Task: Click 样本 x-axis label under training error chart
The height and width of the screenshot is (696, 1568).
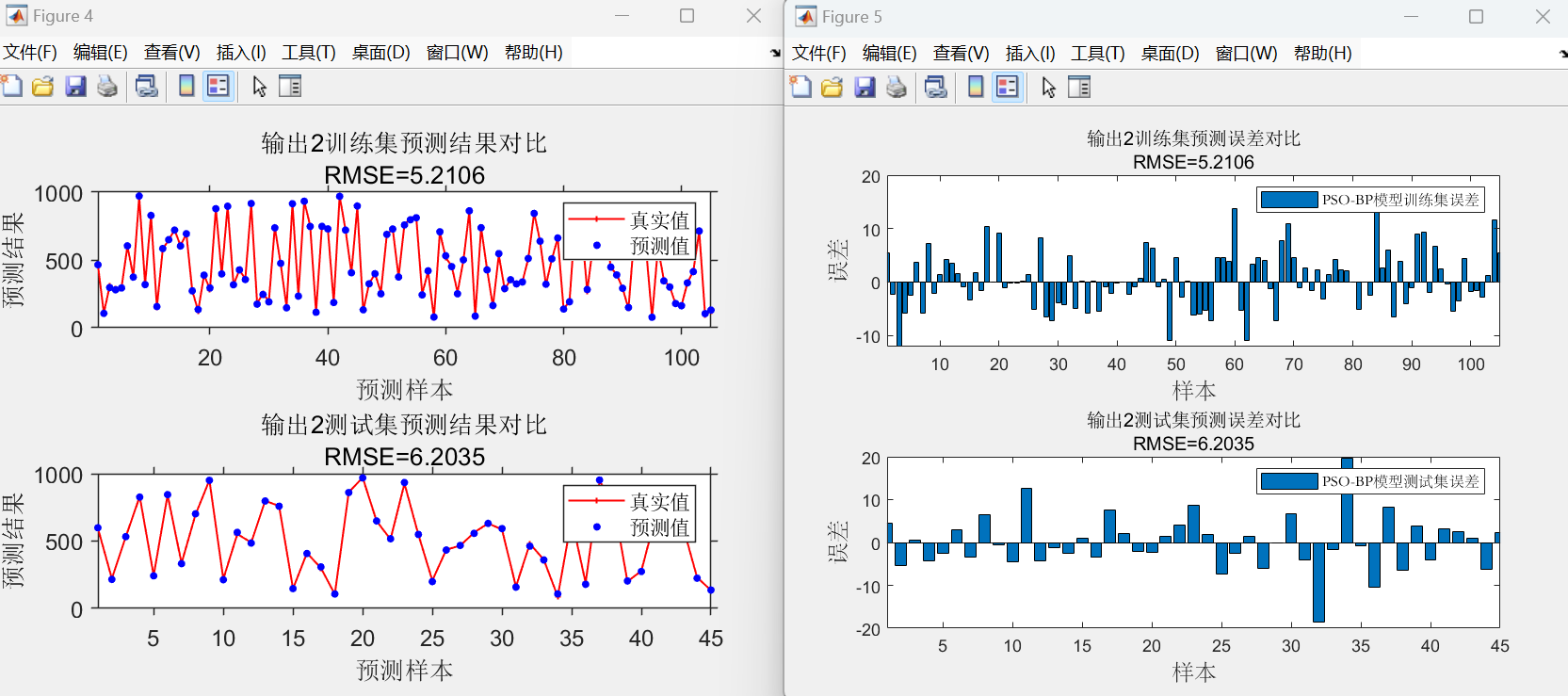Action: 1193,390
